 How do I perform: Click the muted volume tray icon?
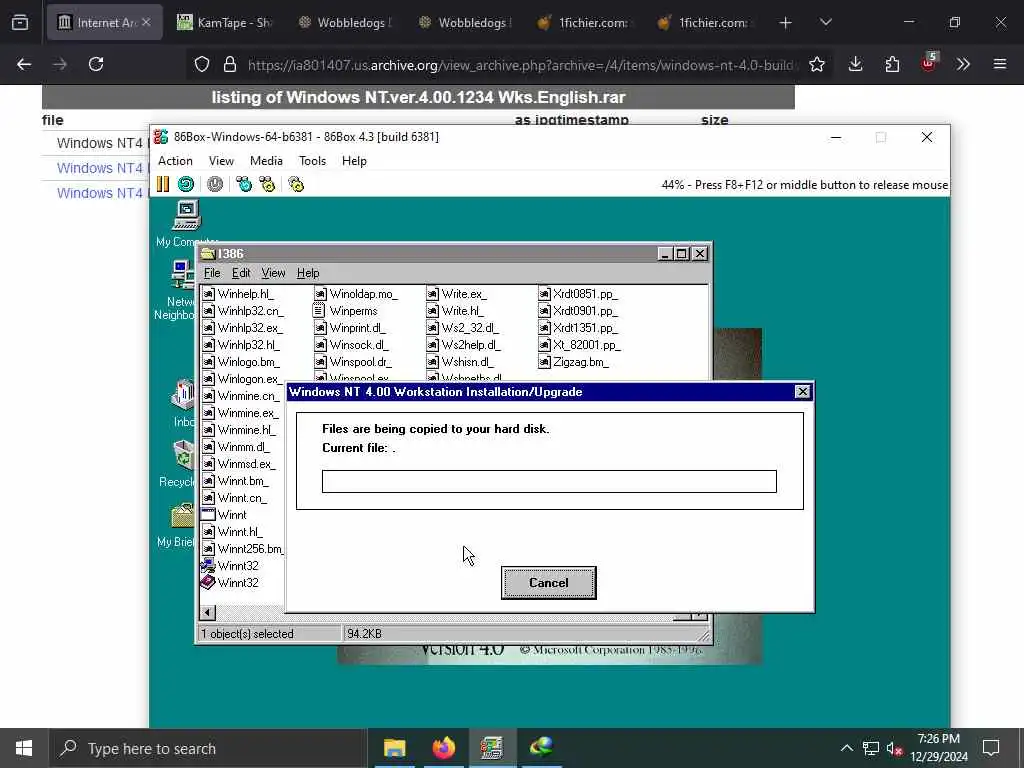pos(894,748)
